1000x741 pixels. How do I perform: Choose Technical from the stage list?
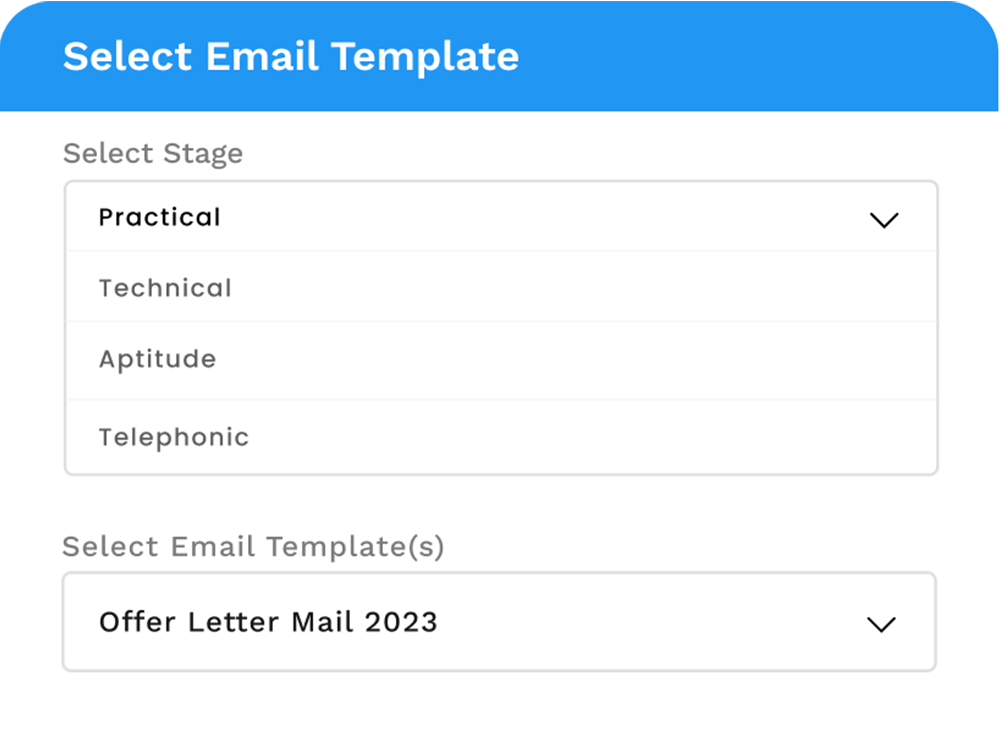click(x=165, y=288)
